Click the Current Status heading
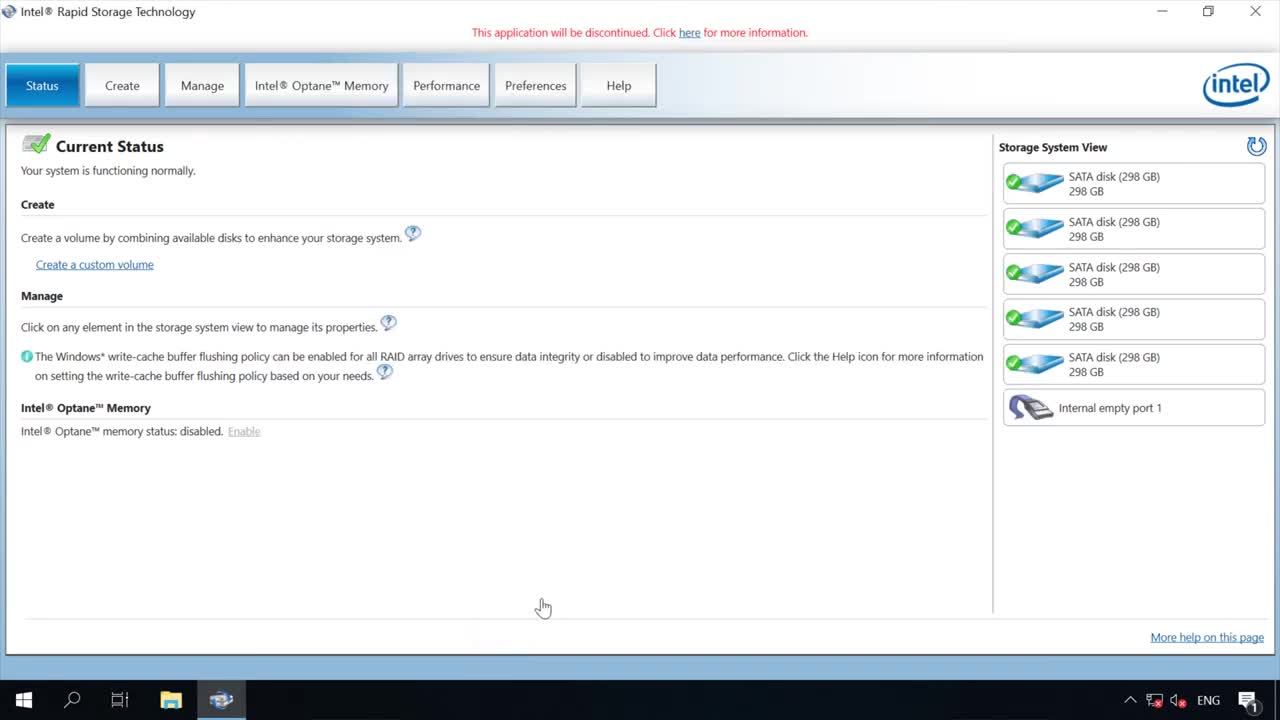This screenshot has width=1280, height=720. [x=110, y=146]
